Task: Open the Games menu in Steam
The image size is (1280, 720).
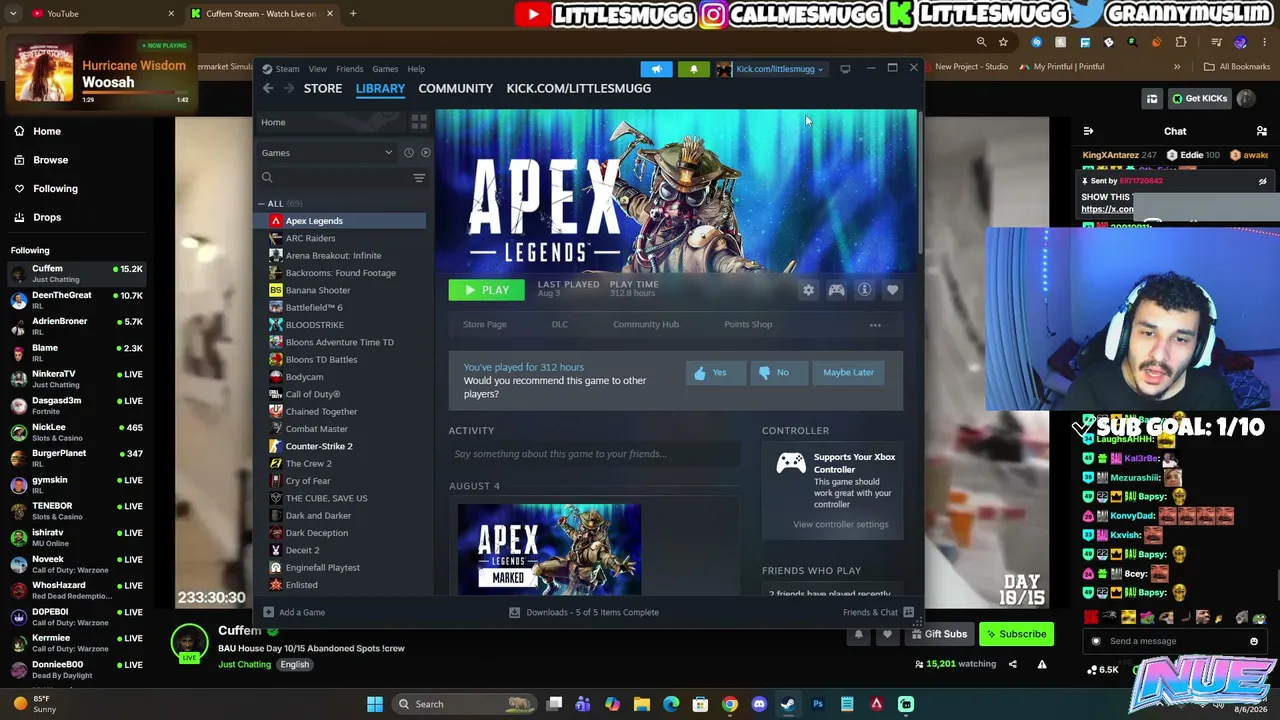Action: [385, 69]
